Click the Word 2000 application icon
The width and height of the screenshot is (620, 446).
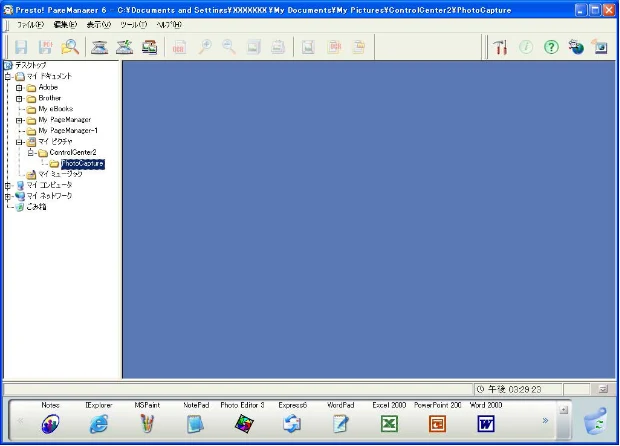click(x=486, y=424)
